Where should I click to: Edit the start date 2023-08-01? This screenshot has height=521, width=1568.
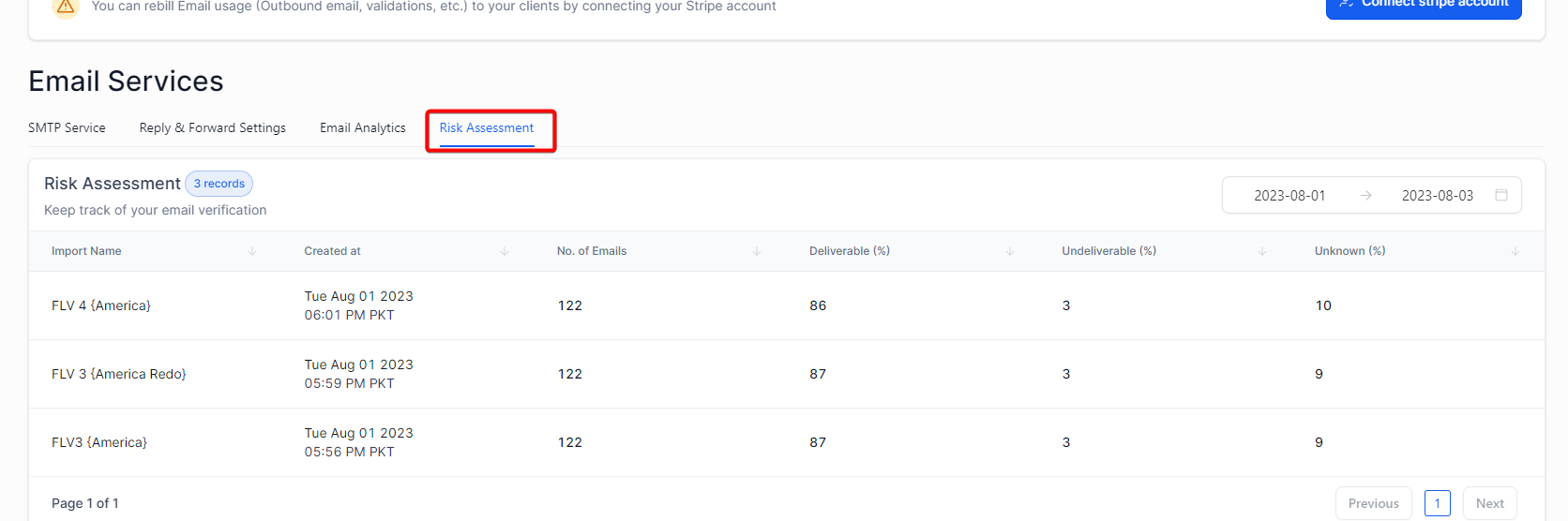[1289, 196]
